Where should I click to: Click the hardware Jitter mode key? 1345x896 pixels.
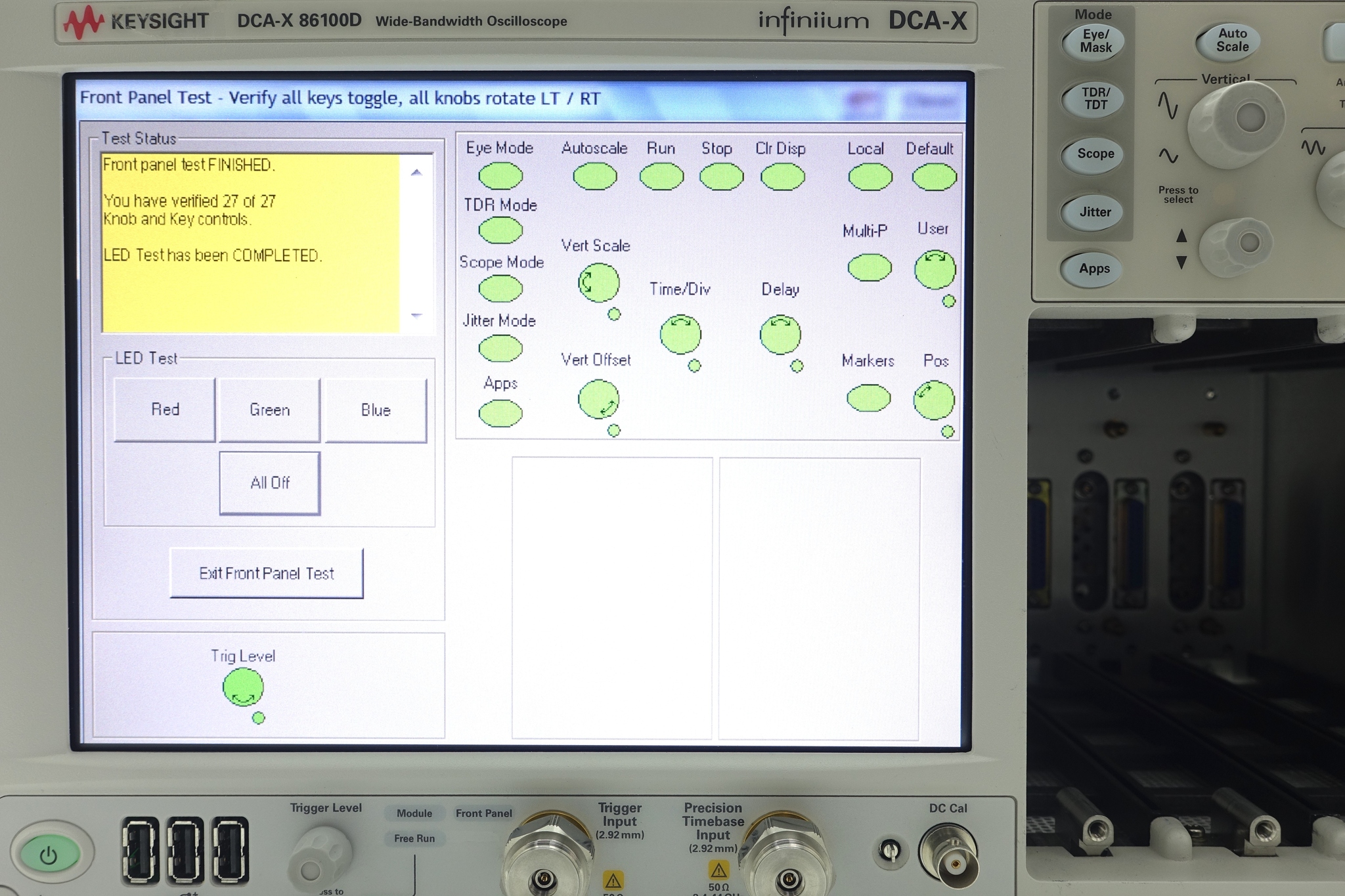1093,212
